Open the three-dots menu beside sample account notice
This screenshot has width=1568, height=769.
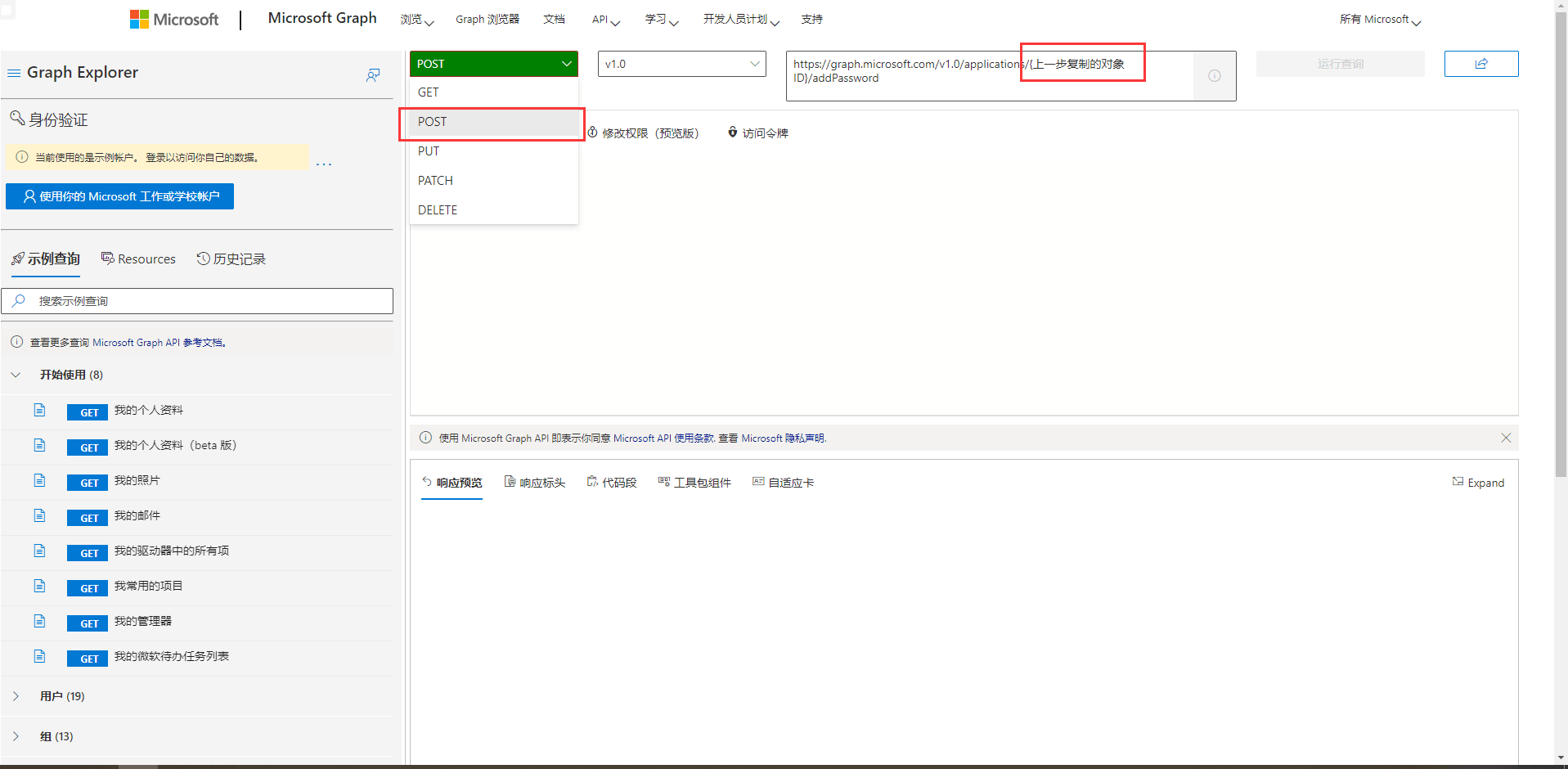point(324,164)
